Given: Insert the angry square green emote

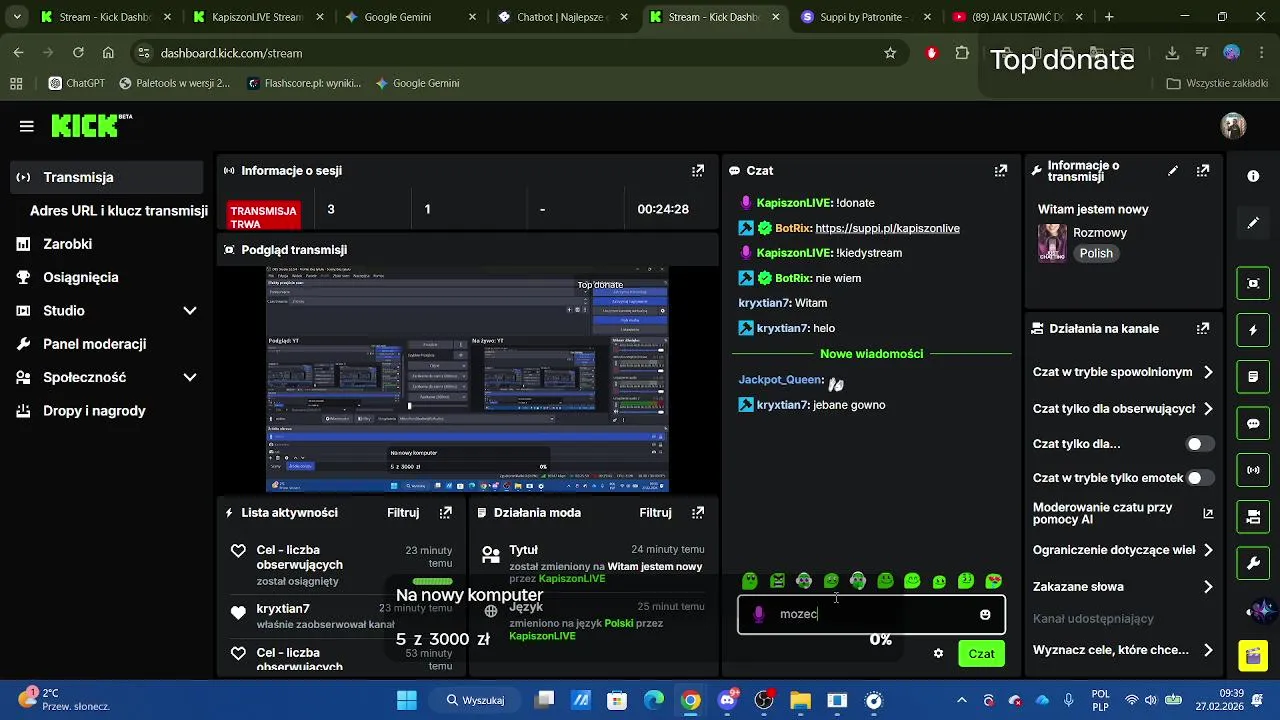Looking at the screenshot, I should [777, 581].
